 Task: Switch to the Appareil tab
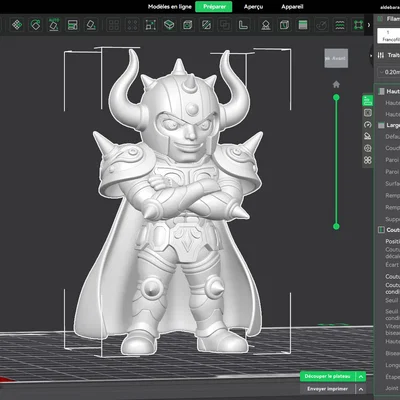[292, 7]
